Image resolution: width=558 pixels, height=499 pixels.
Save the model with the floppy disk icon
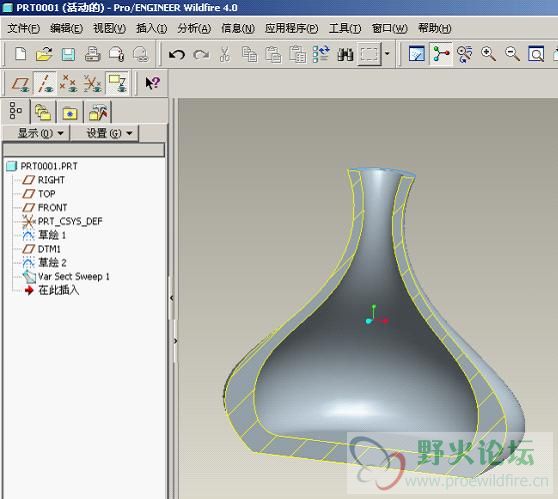coord(68,54)
